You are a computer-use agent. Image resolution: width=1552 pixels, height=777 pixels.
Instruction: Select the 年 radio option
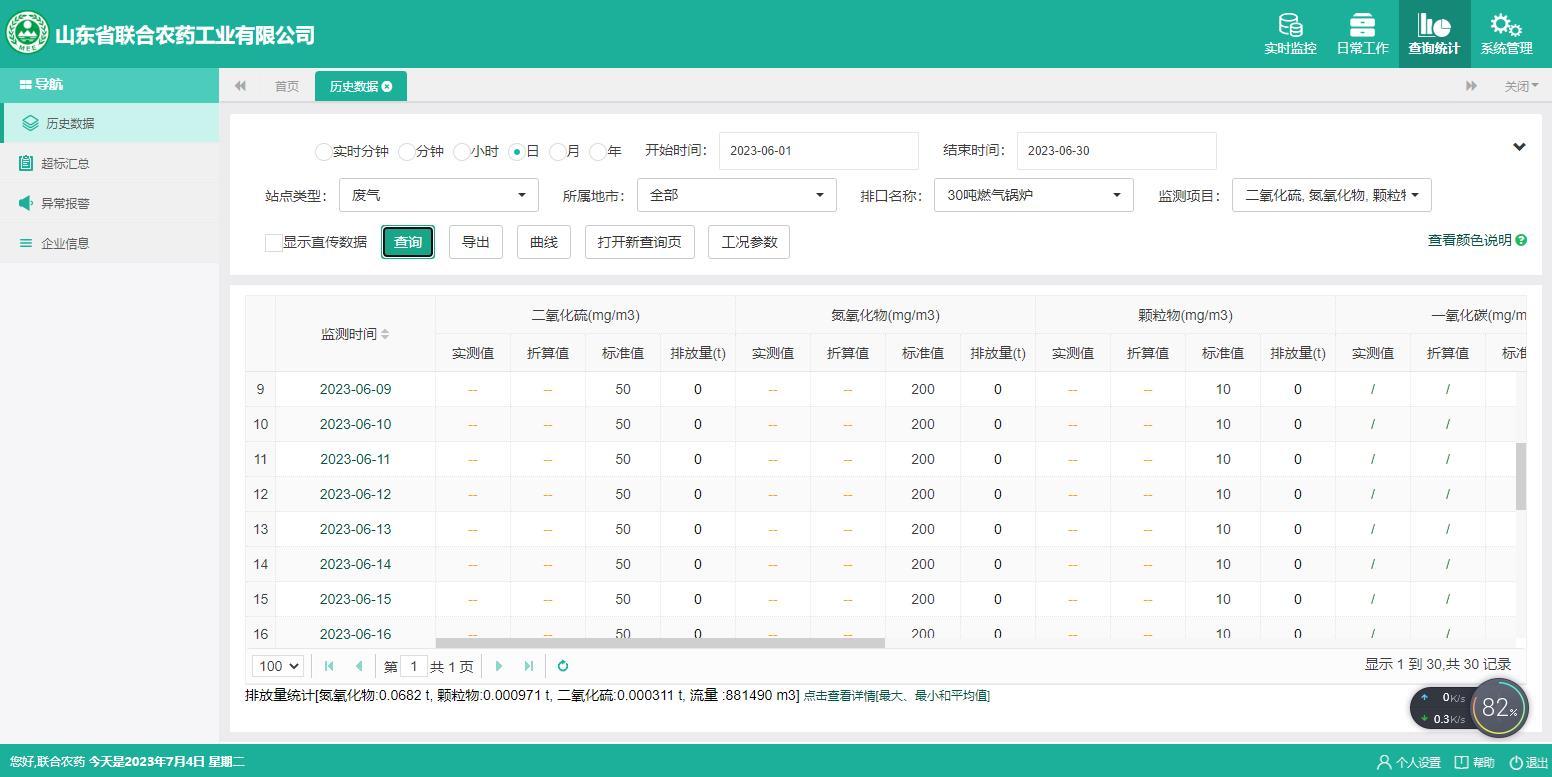598,152
